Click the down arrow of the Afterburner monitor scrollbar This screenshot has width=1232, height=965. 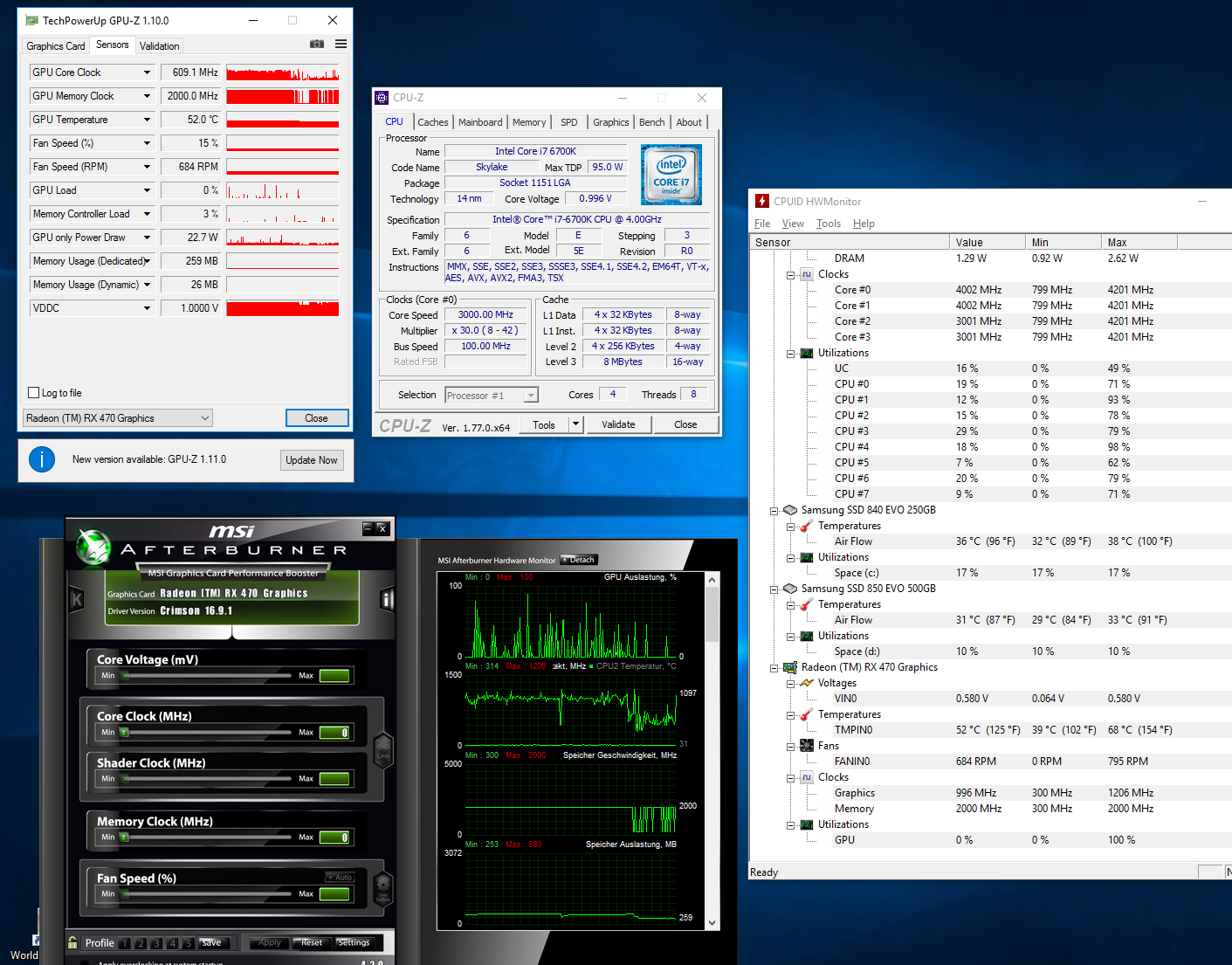(x=712, y=923)
